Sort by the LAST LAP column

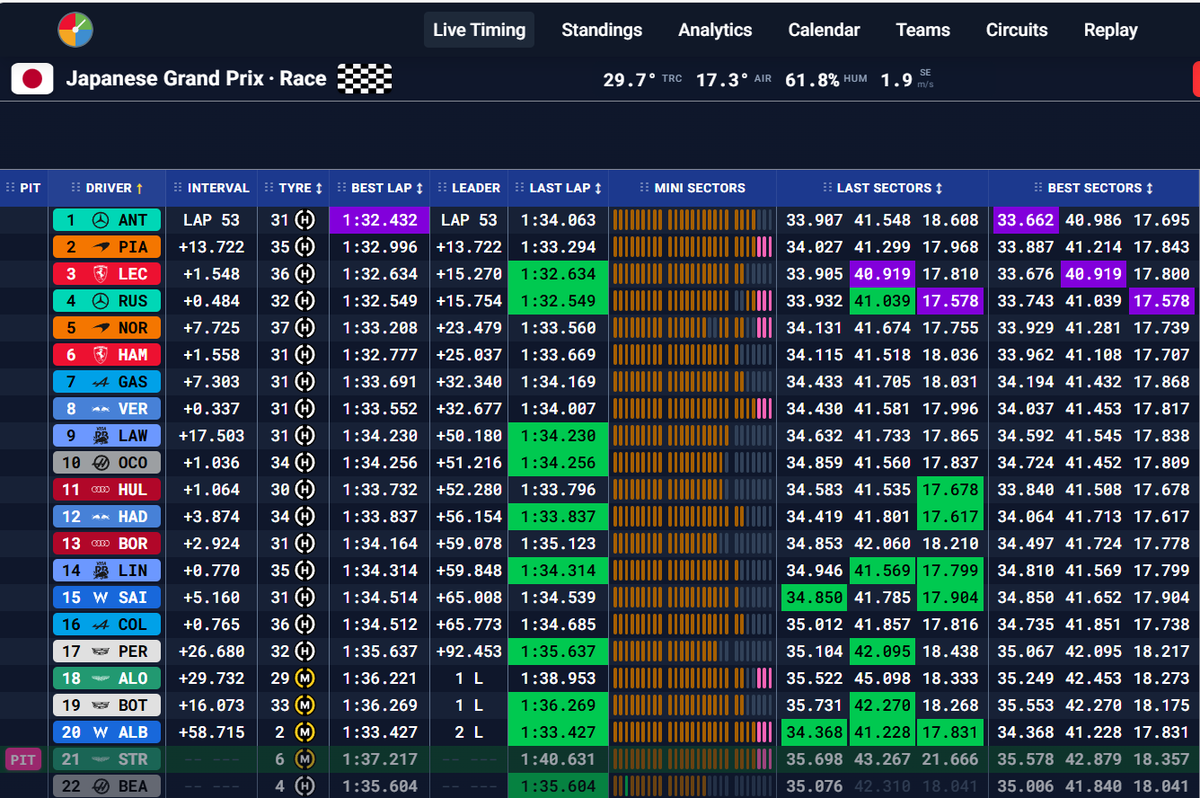pyautogui.click(x=558, y=188)
